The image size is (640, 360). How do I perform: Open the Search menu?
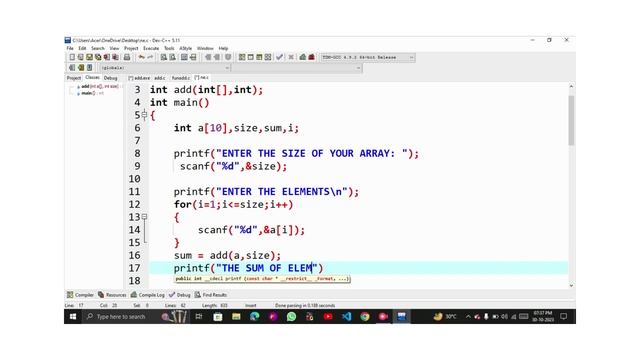[98, 48]
